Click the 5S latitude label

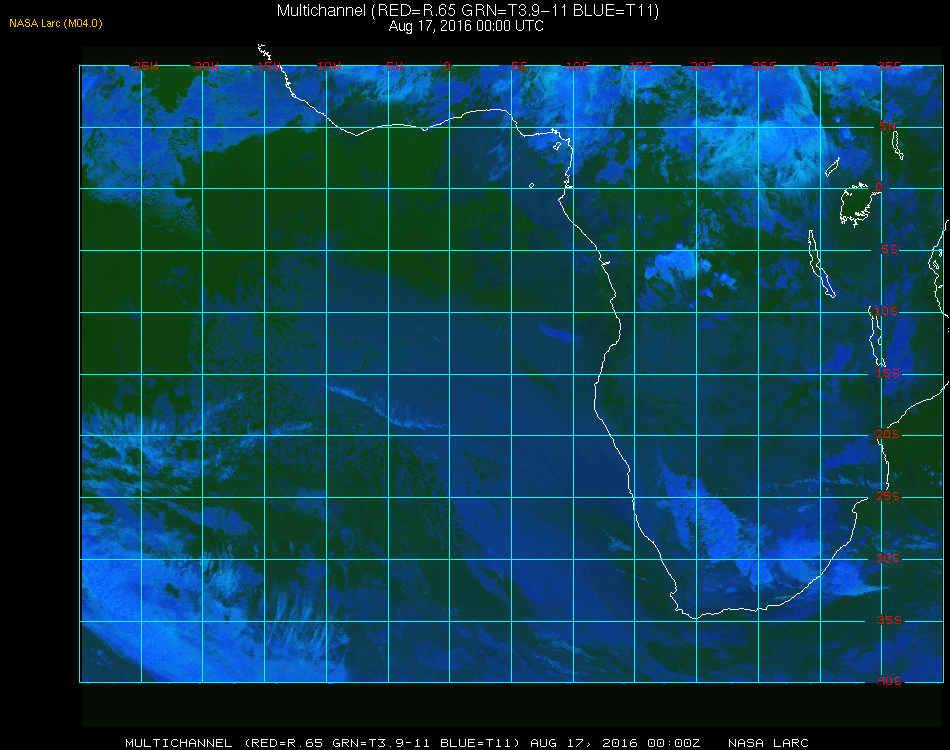889,250
